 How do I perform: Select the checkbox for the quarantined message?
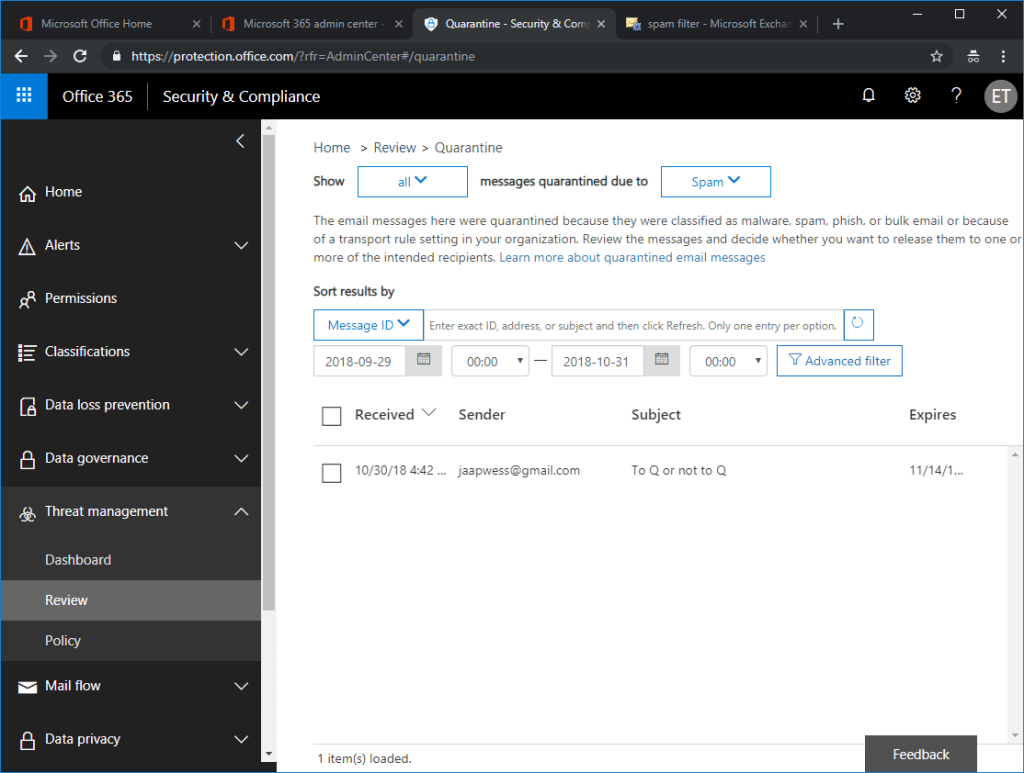331,472
